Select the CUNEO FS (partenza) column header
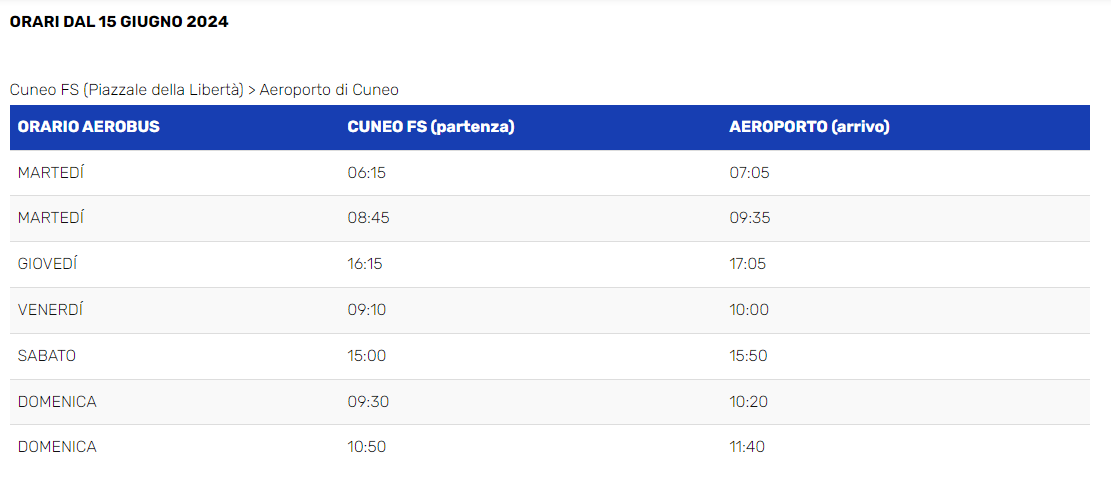Image resolution: width=1111 pixels, height=486 pixels. coord(430,127)
